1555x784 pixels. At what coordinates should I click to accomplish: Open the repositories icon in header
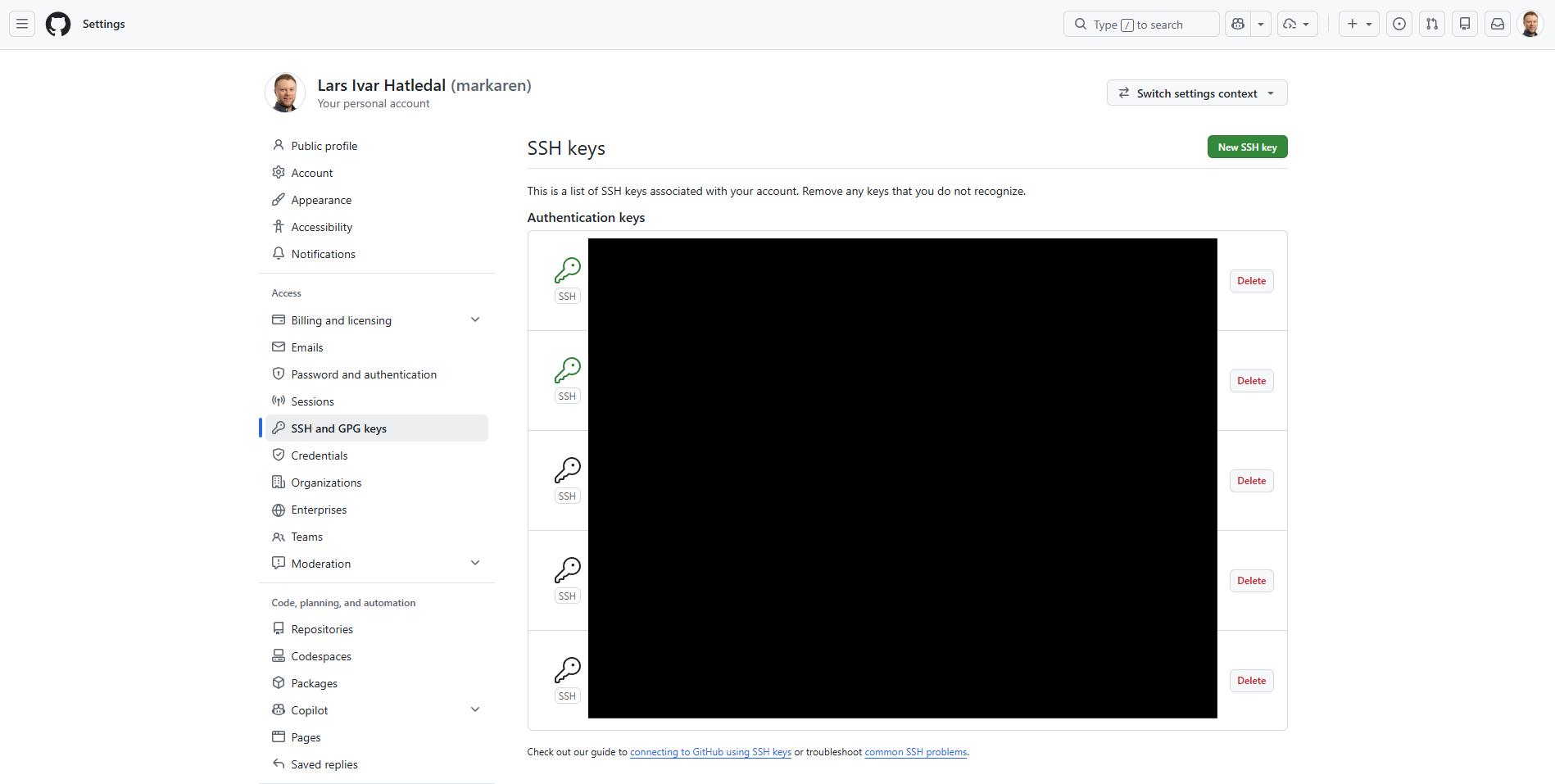tap(1465, 24)
